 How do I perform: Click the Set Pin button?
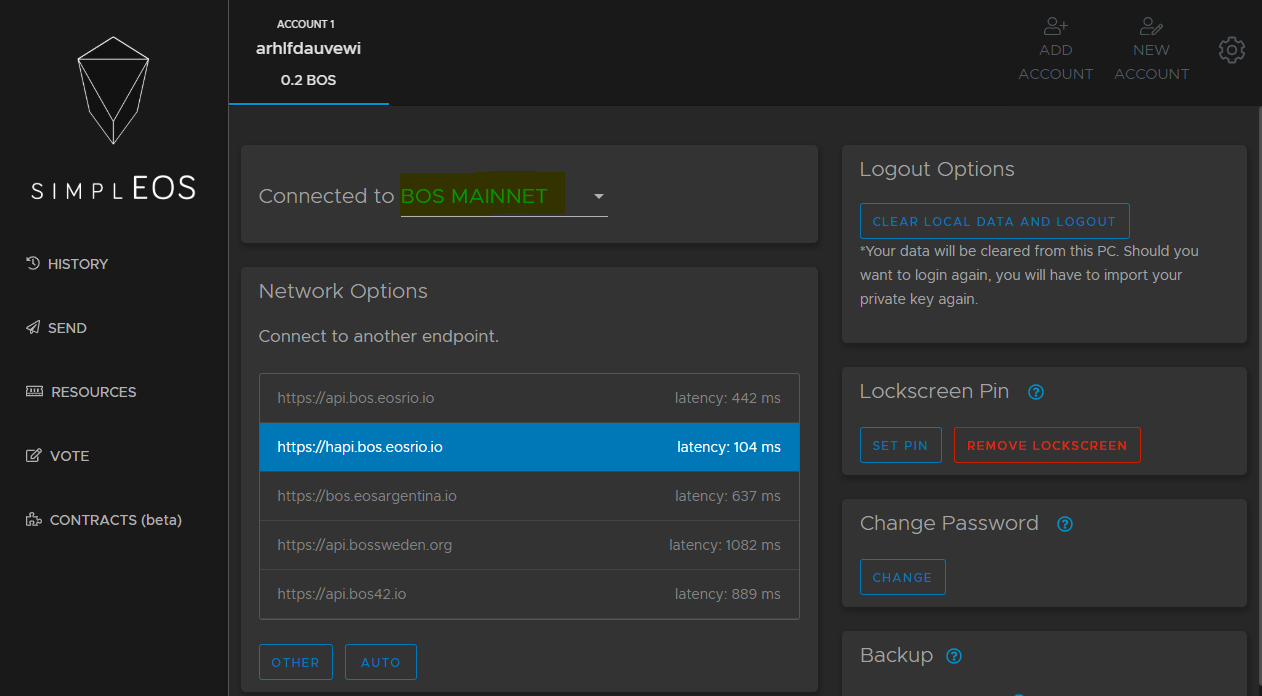900,445
